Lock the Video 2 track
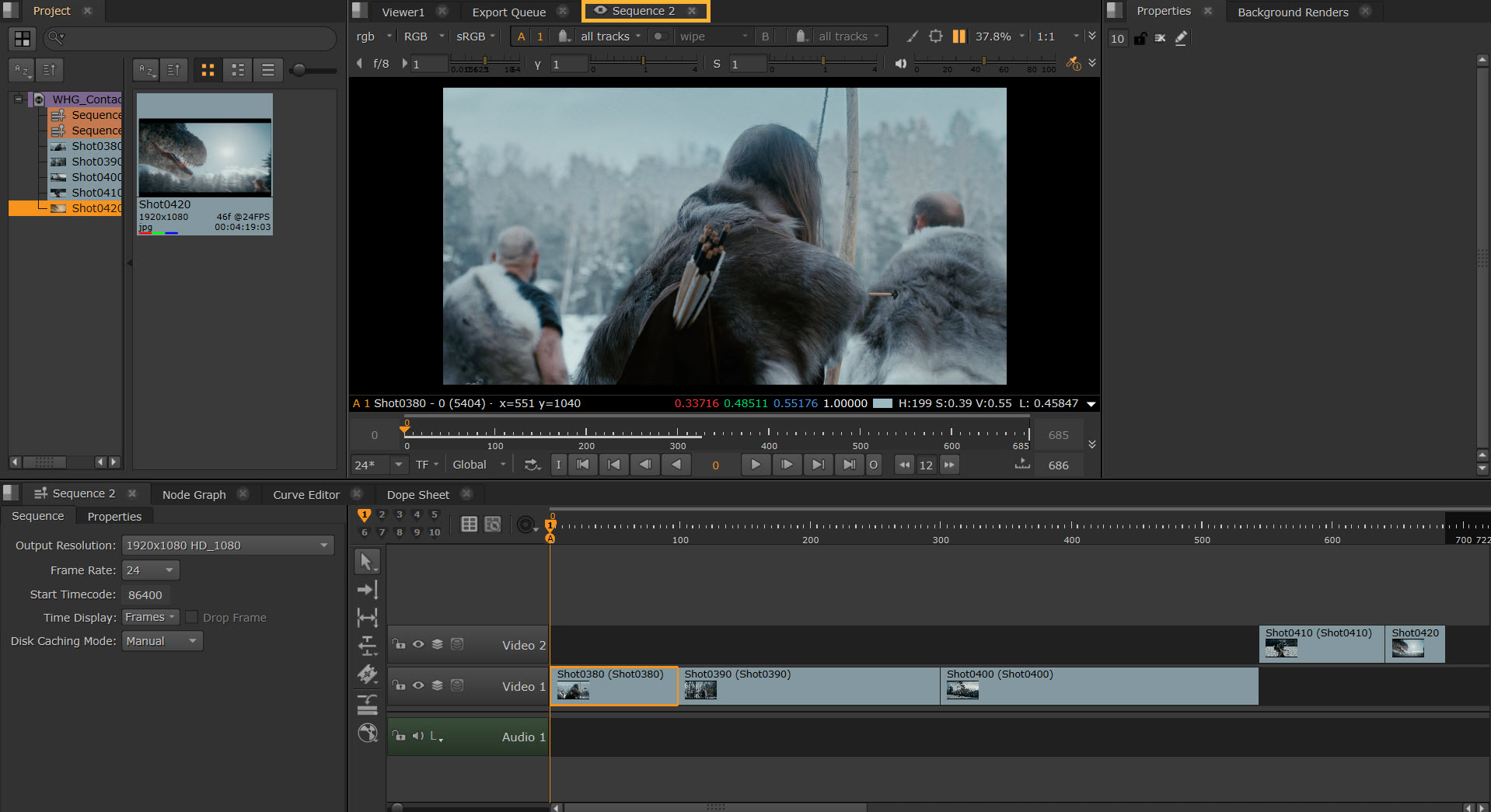The height and width of the screenshot is (812, 1491). point(399,644)
